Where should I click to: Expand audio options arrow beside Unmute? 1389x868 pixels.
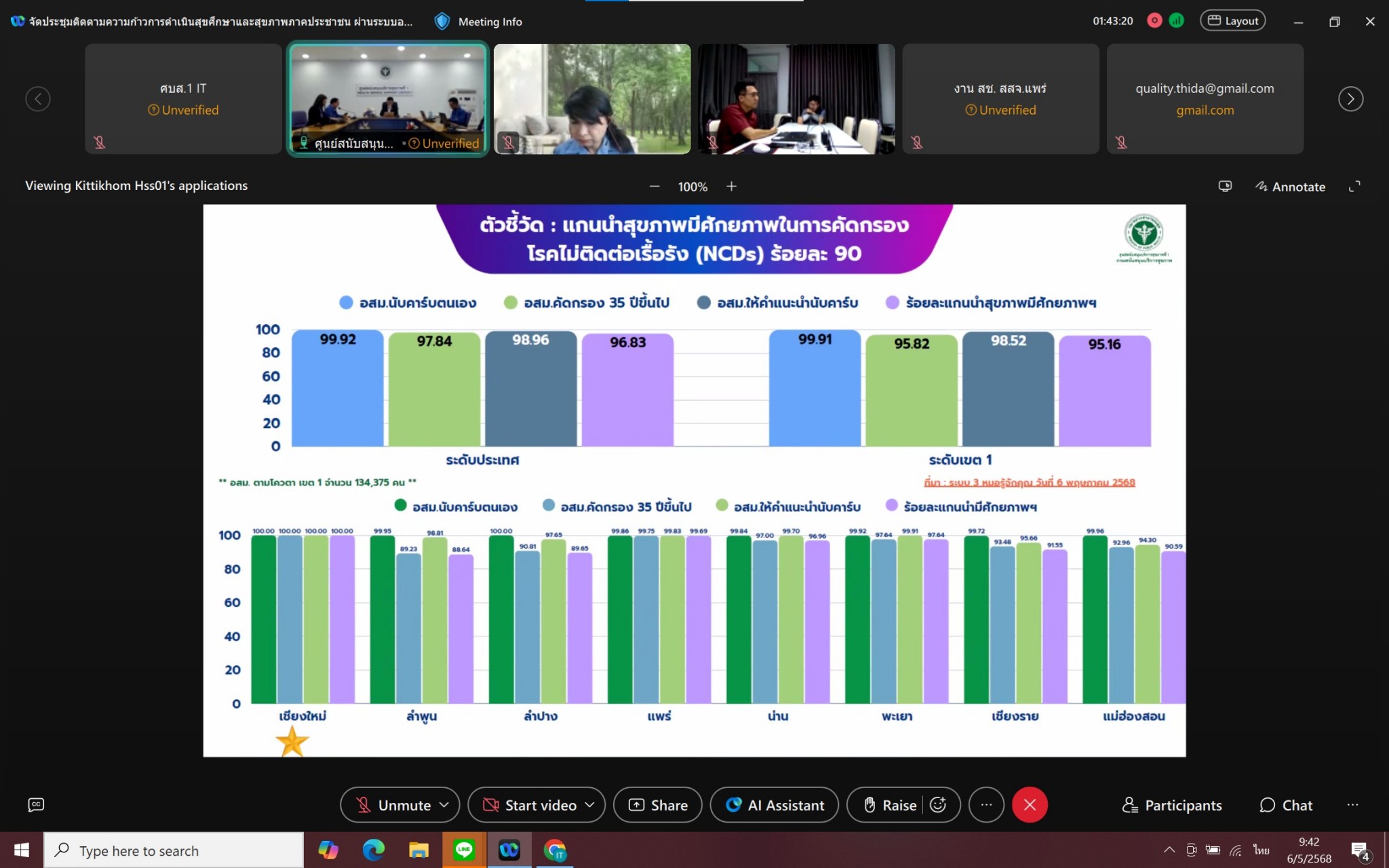point(444,805)
